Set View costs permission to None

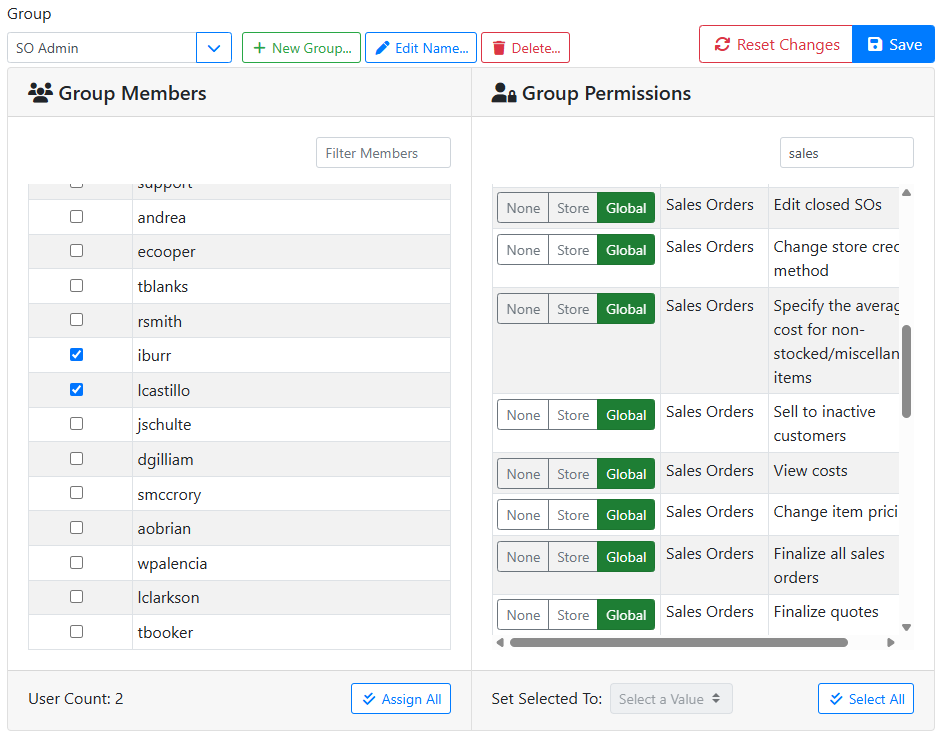[x=523, y=474]
